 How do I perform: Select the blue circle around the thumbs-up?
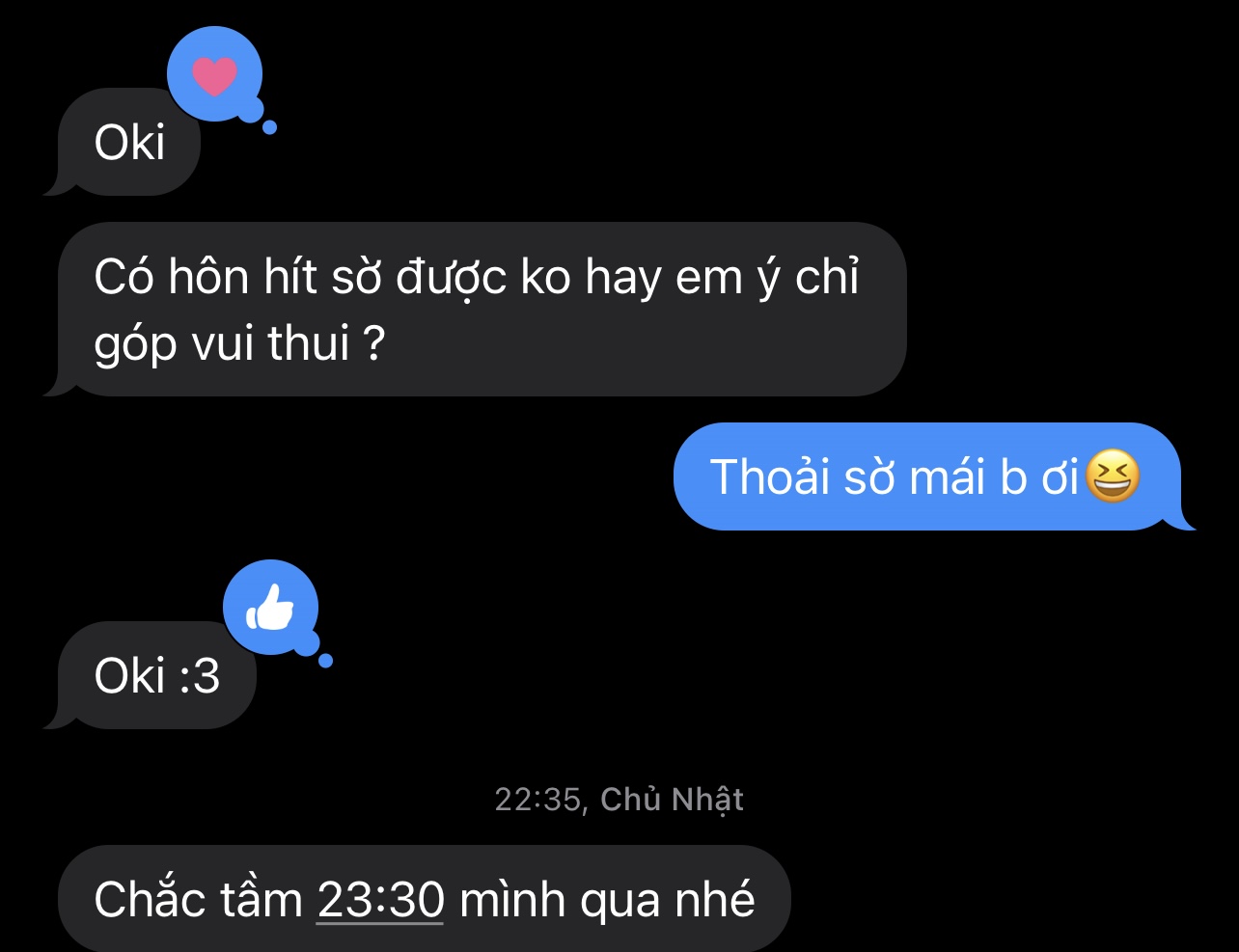tap(270, 608)
